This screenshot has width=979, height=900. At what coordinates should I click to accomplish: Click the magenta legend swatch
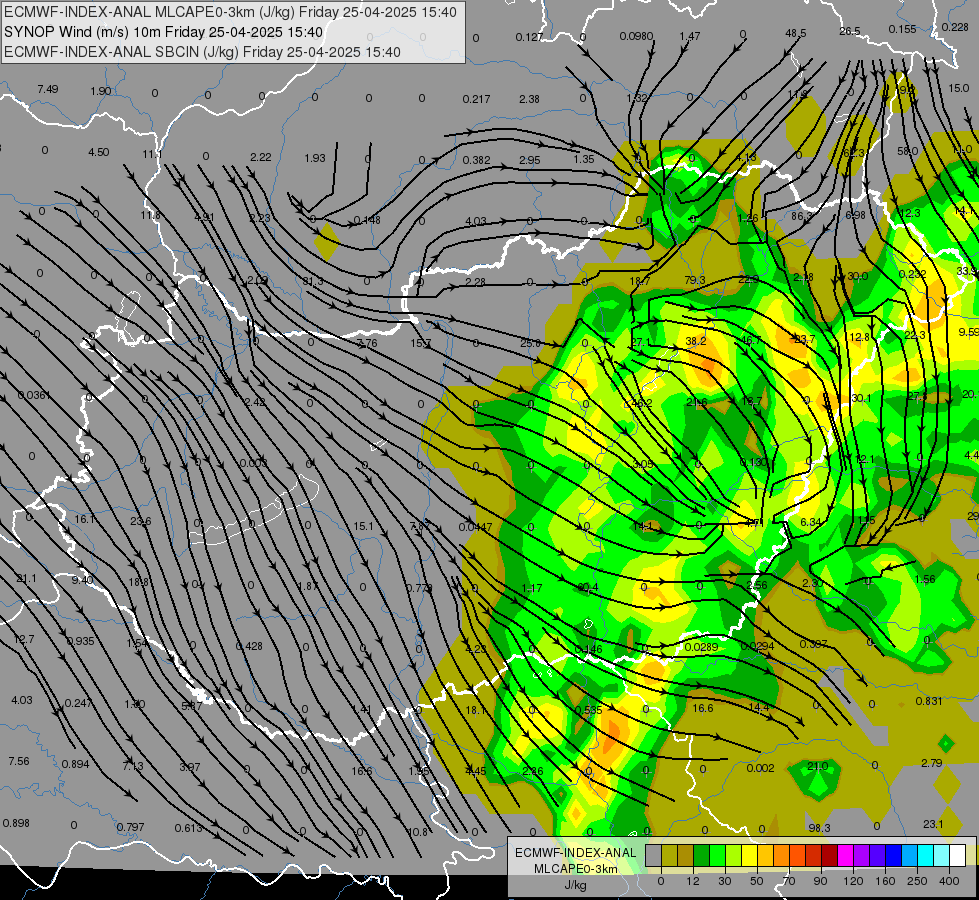tap(846, 856)
